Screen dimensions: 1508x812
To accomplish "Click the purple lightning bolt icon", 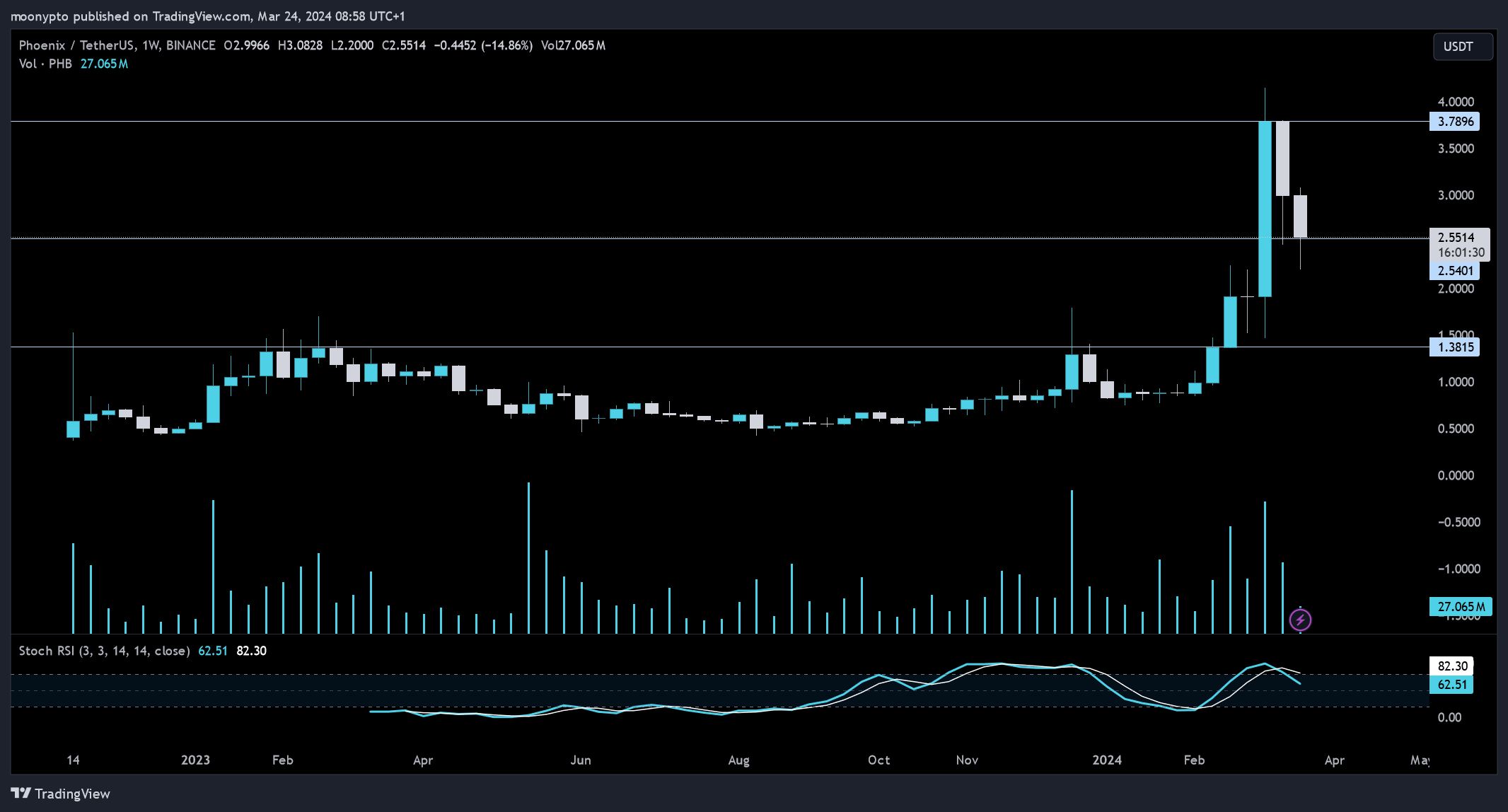I will tap(1300, 620).
